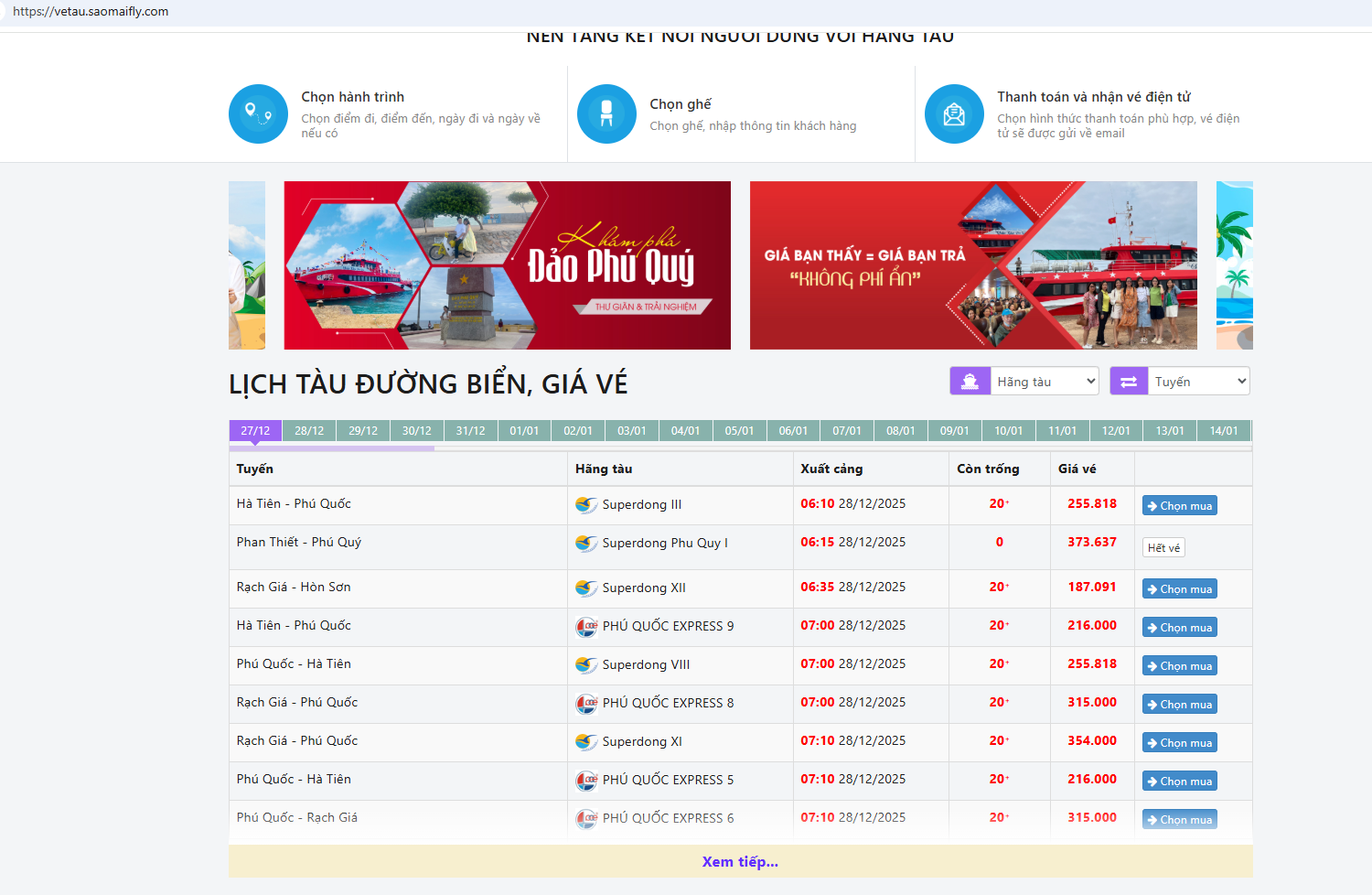Click the purple ship icon beside Hãng tàu
The image size is (1372, 895).
click(x=970, y=382)
